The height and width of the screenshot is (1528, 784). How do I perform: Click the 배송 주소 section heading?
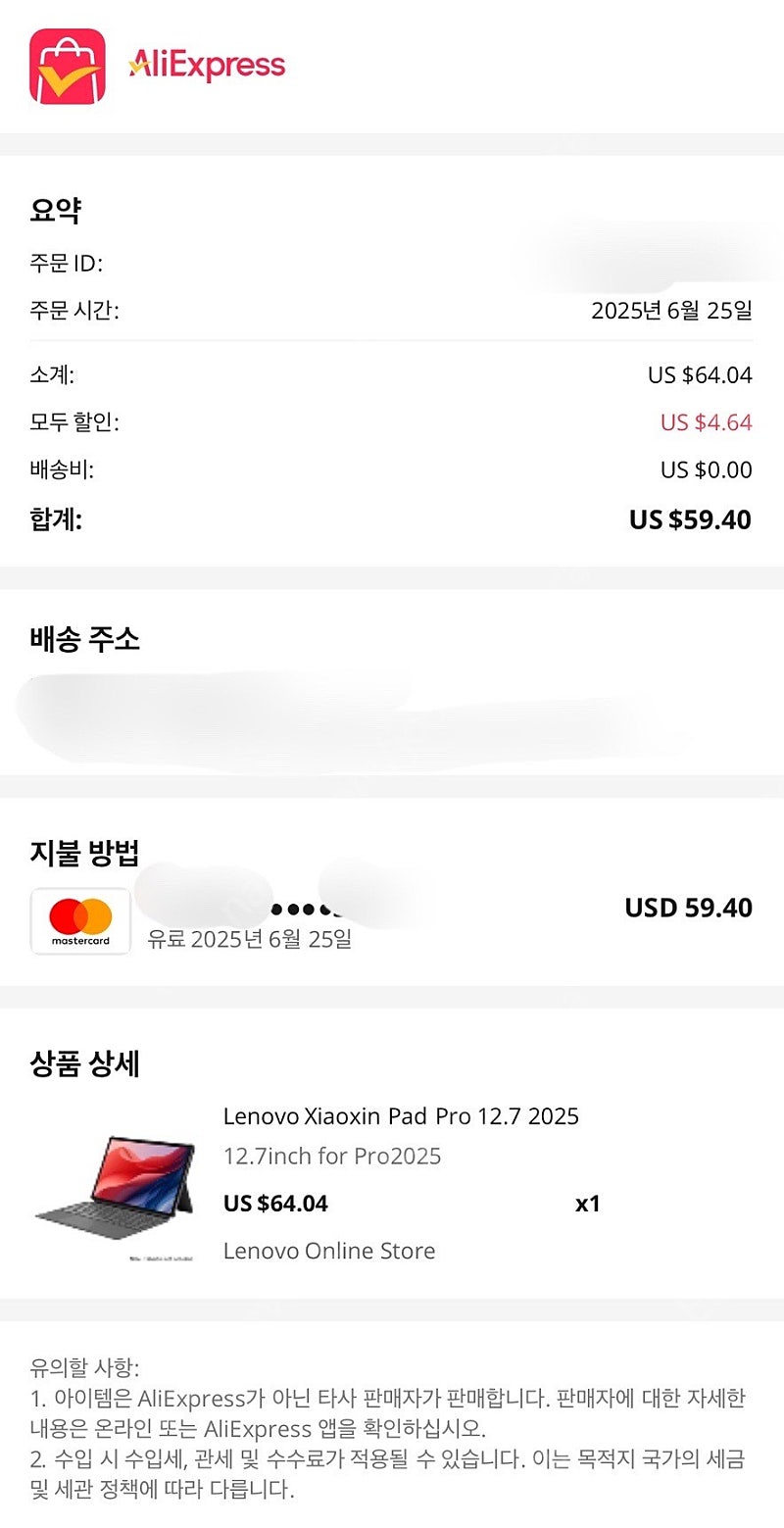84,640
